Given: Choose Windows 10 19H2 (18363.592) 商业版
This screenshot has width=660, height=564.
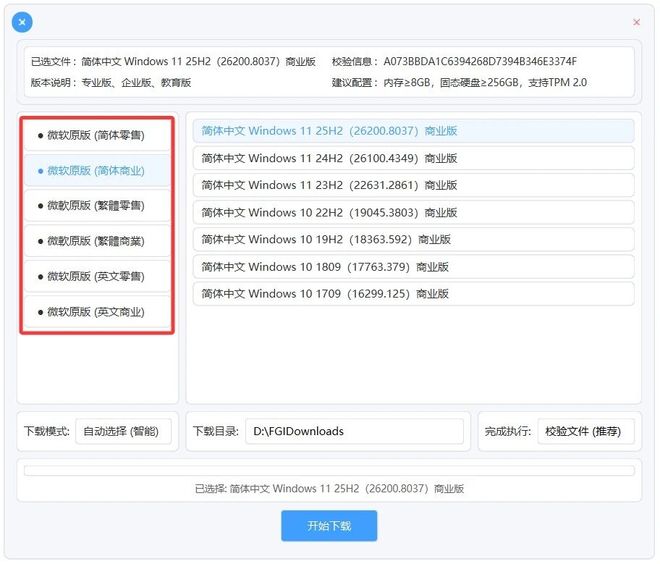Looking at the screenshot, I should point(413,240).
